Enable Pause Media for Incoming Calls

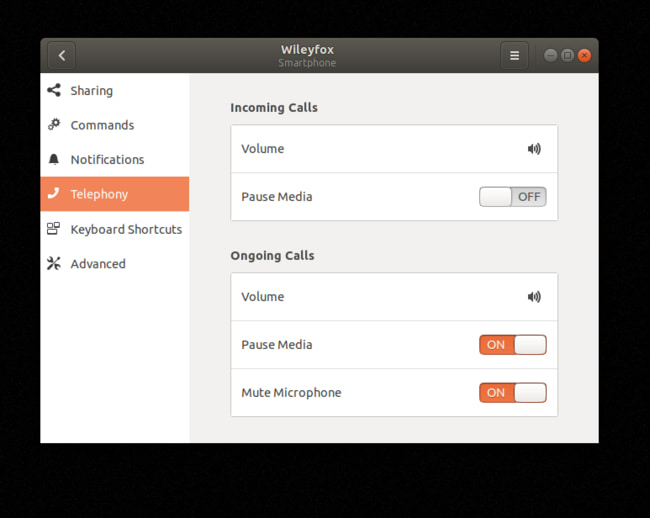pyautogui.click(x=512, y=197)
